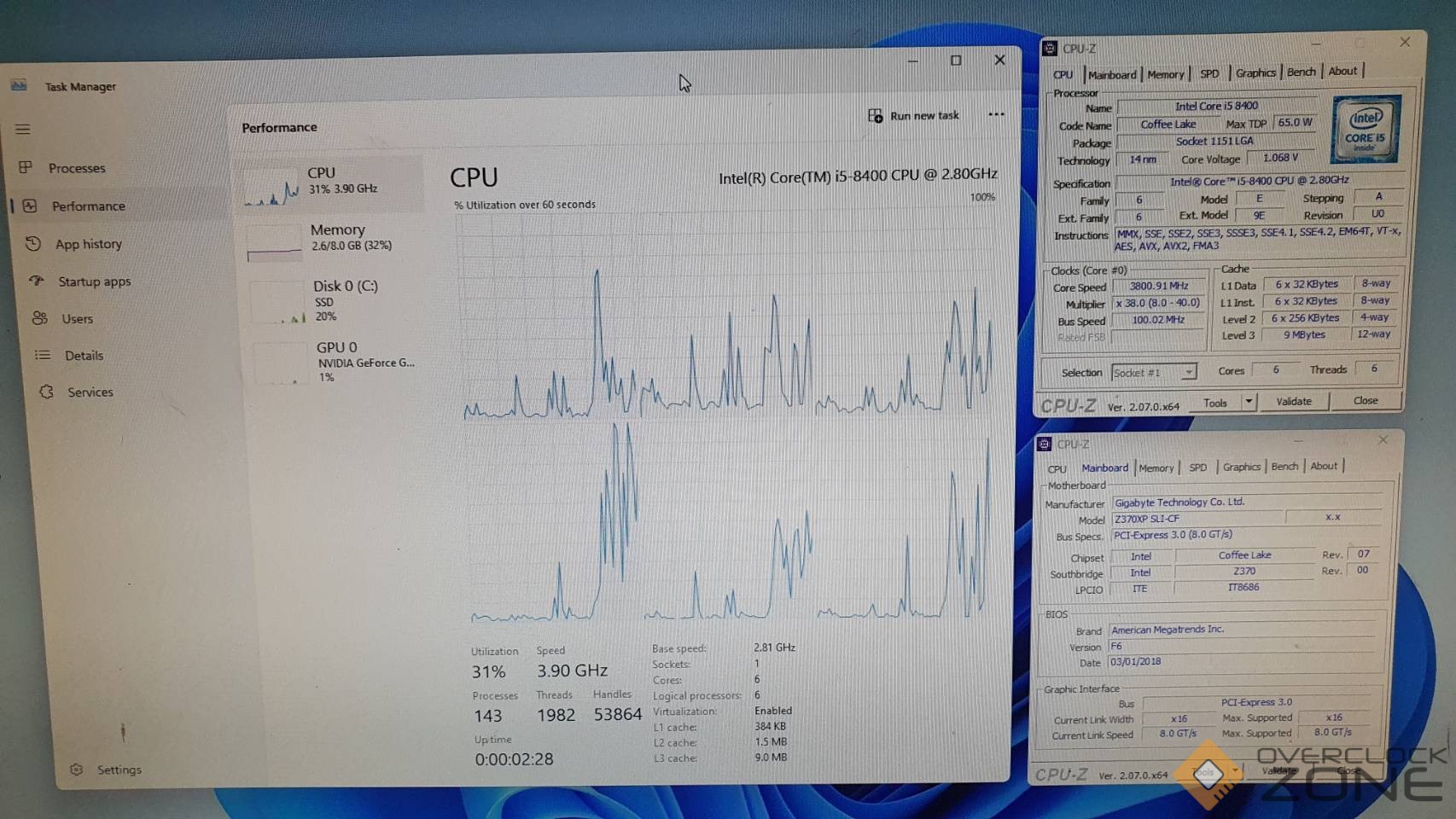Open Memory tab in lower CPU-Z window
This screenshot has height=819, width=1456.
[1156, 468]
